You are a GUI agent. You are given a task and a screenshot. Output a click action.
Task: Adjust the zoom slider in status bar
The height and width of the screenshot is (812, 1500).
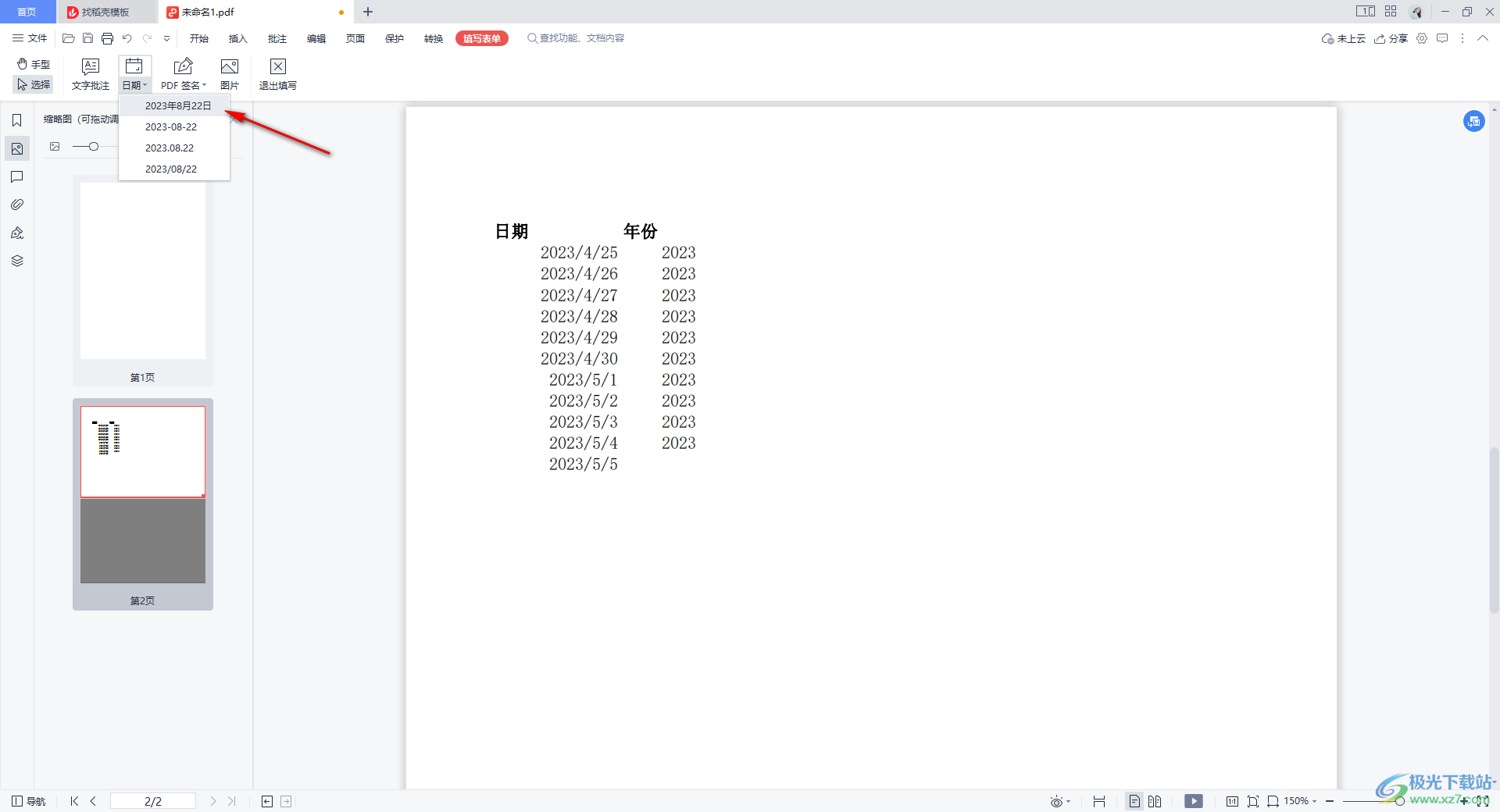1399,801
